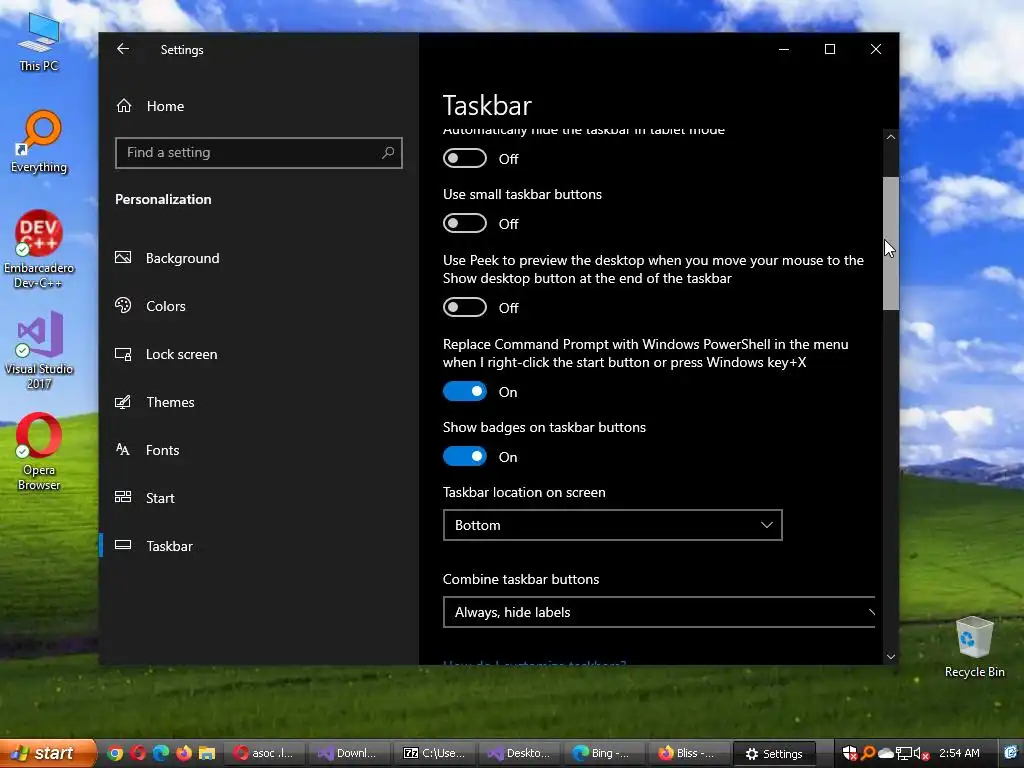Go back with the Settings back arrow
The height and width of the screenshot is (768, 1024).
123,49
